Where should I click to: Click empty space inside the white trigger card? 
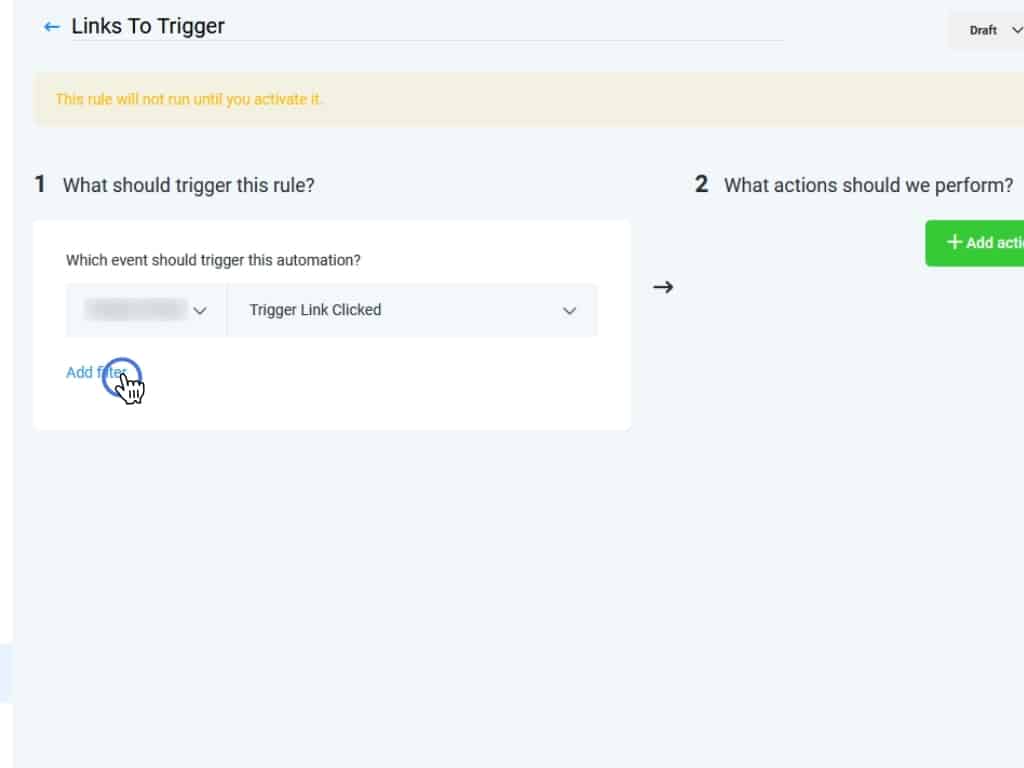click(400, 390)
